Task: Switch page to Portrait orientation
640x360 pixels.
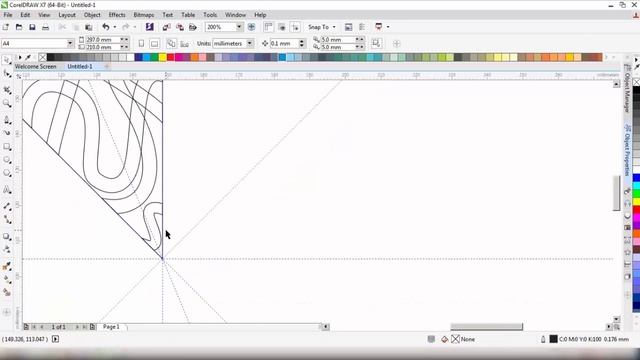Action: (x=141, y=43)
